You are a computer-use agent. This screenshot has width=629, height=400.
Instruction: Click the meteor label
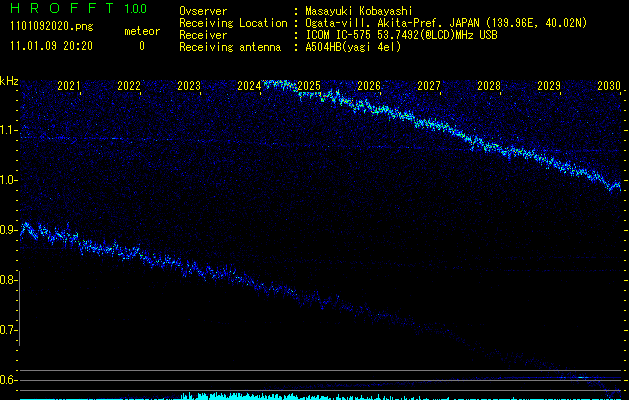[142, 31]
